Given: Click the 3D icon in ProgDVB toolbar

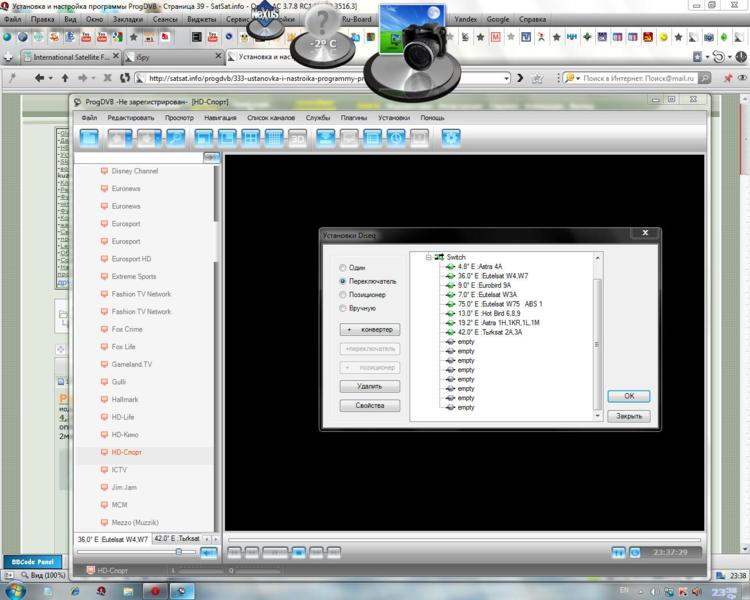Looking at the screenshot, I should click(297, 139).
